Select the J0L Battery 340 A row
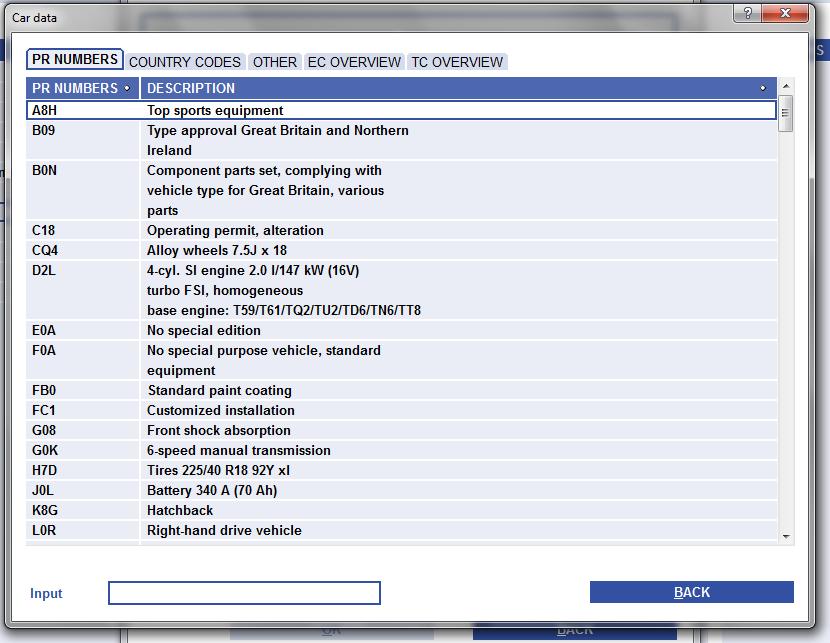 (400, 490)
